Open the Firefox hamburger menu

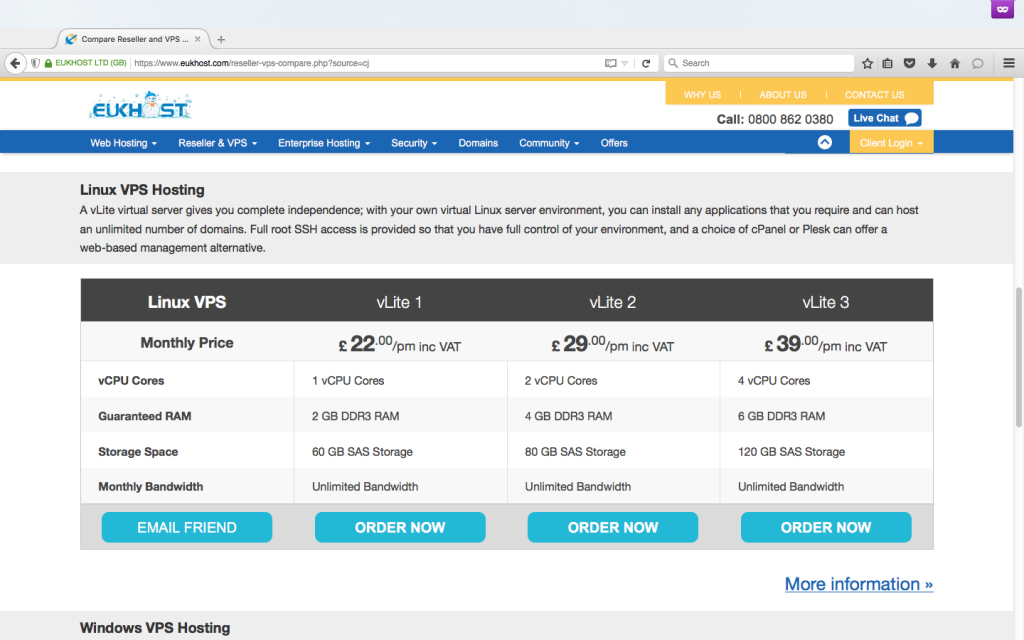1008,63
